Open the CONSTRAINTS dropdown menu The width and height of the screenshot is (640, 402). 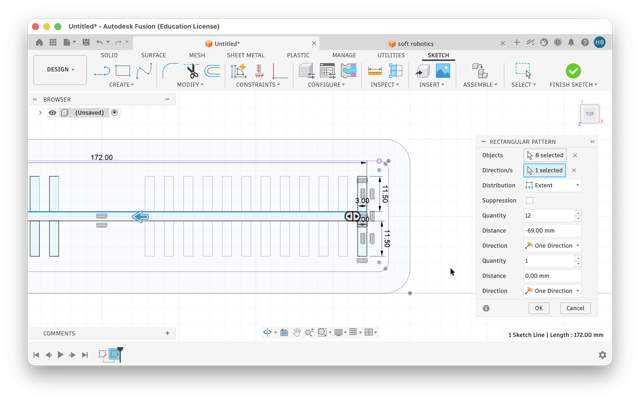pyautogui.click(x=258, y=84)
